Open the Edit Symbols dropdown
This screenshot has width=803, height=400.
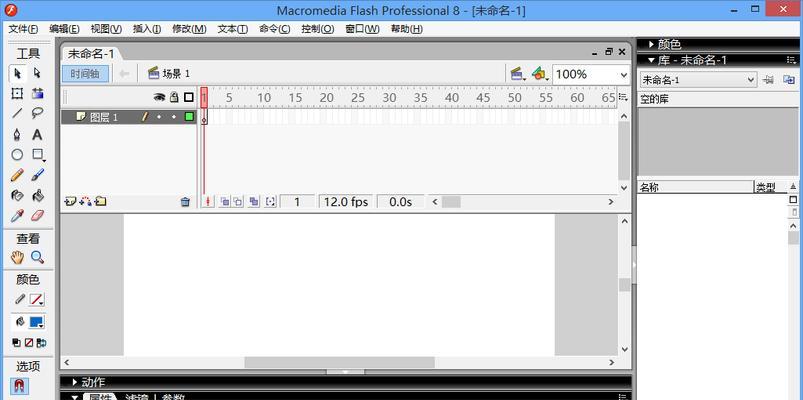(540, 74)
